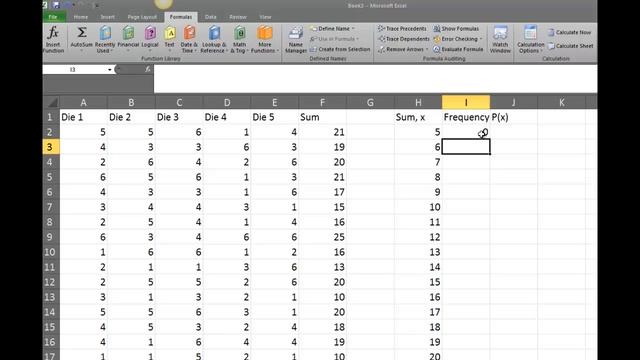The width and height of the screenshot is (640, 360).
Task: Select column F header
Action: coord(322,102)
